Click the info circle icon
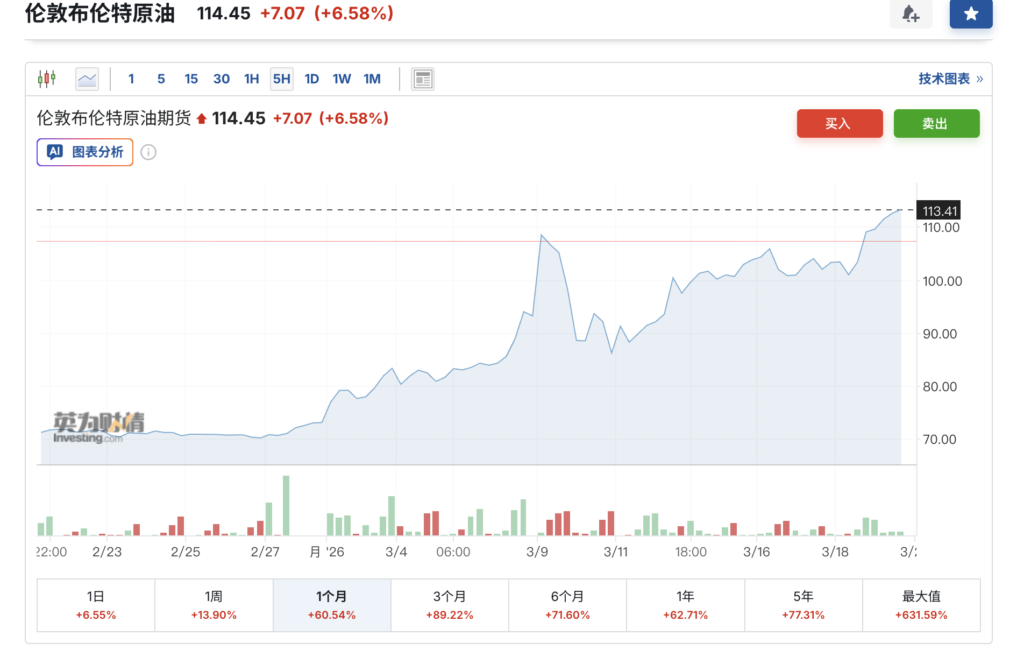The image size is (1024, 650). pyautogui.click(x=148, y=152)
